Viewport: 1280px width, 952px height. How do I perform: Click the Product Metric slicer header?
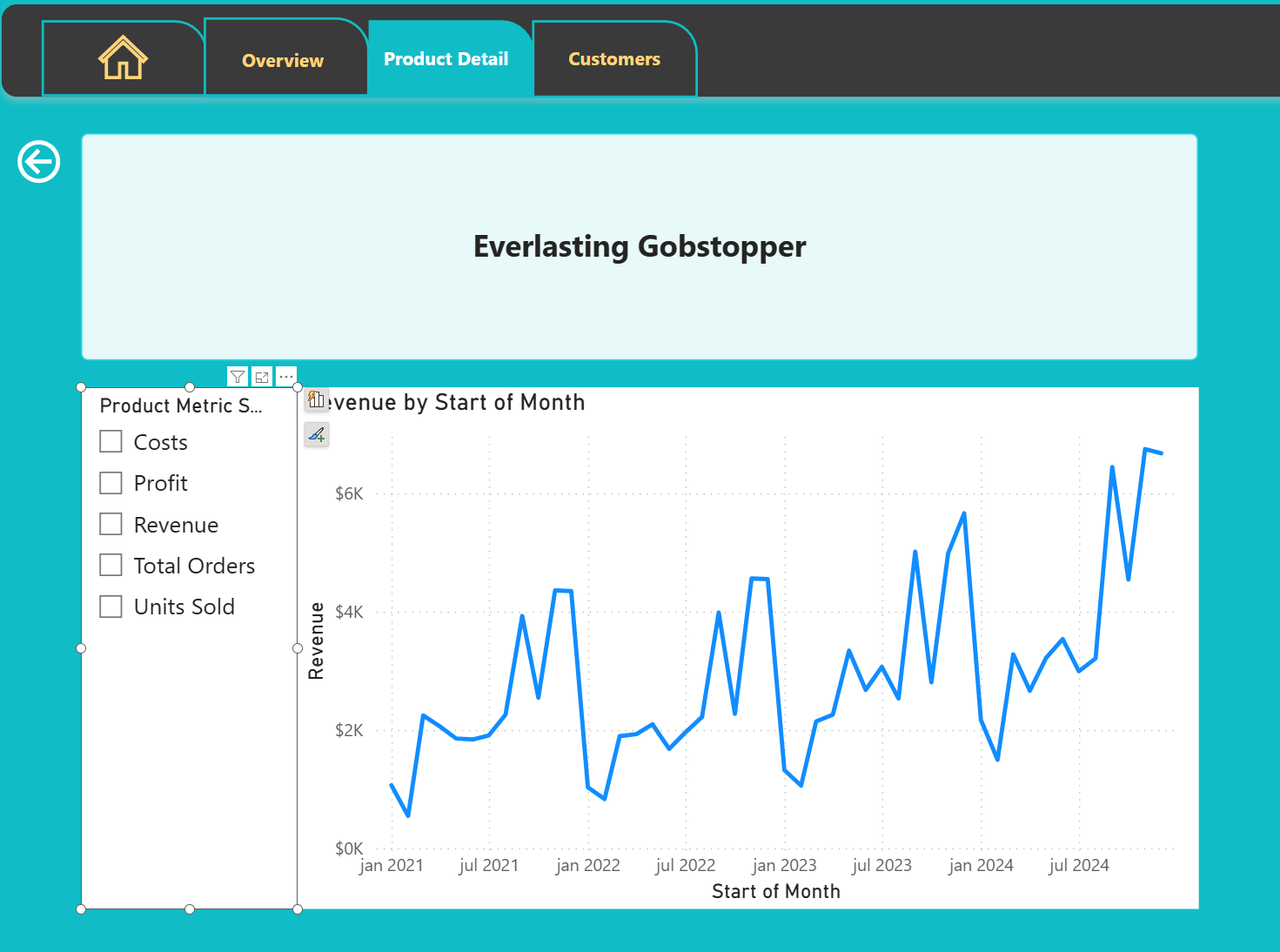(181, 406)
